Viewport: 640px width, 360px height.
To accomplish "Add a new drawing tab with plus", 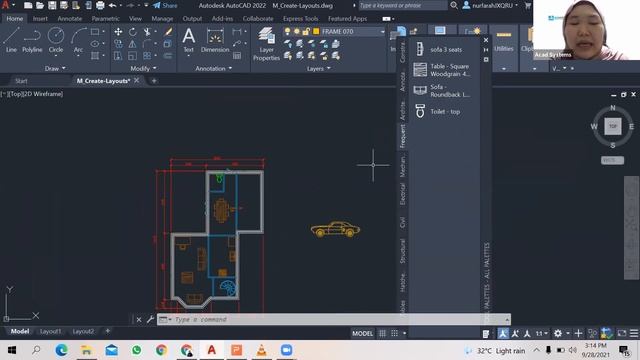I will coord(154,81).
